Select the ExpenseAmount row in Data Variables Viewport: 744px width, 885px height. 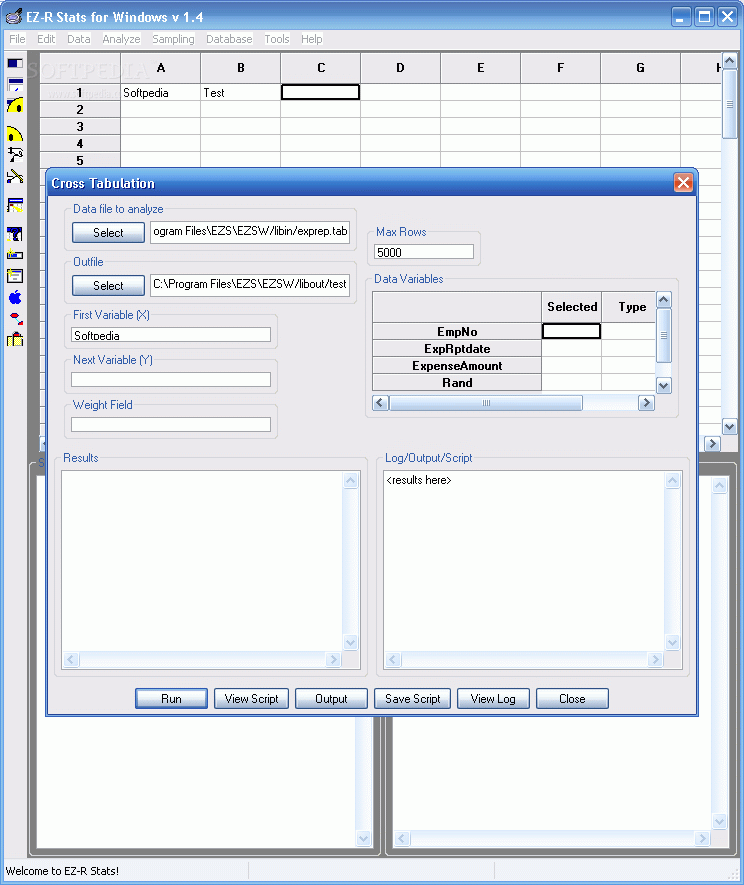coord(457,365)
